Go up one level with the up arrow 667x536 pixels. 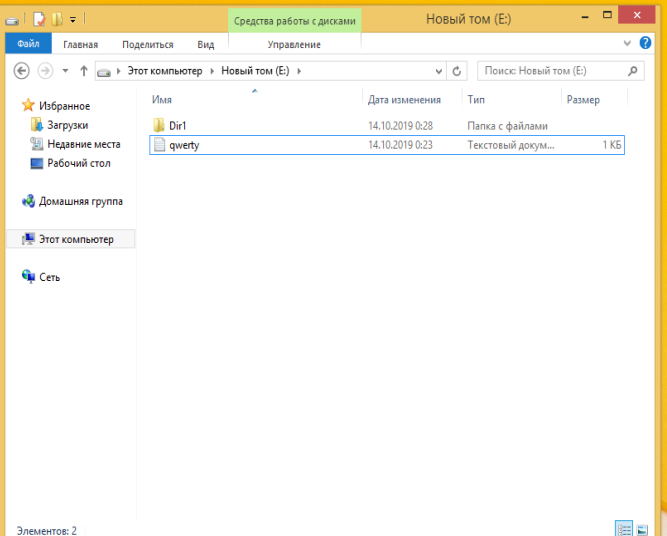point(84,71)
